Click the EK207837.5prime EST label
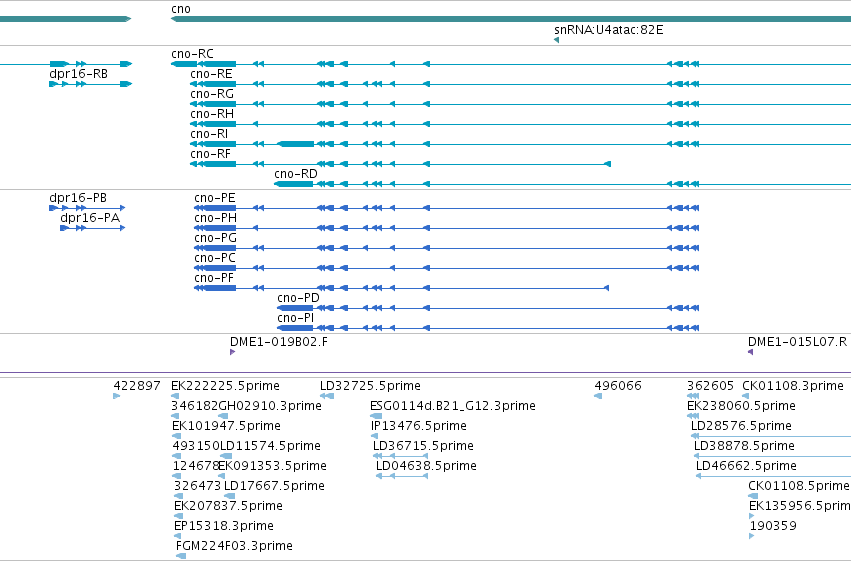Screen dimensions: 851x561 tap(228, 507)
